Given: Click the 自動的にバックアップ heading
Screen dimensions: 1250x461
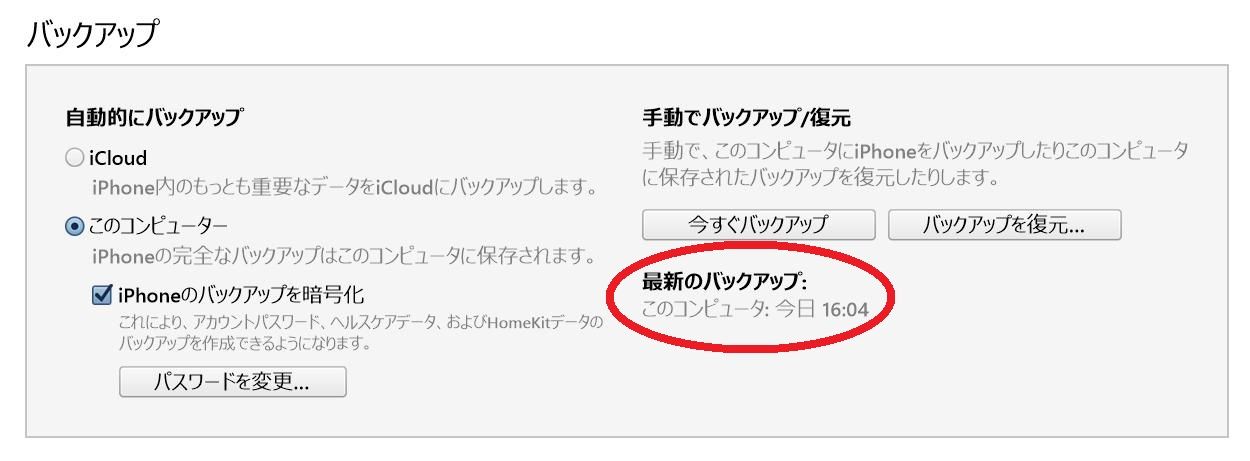Looking at the screenshot, I should click(153, 117).
